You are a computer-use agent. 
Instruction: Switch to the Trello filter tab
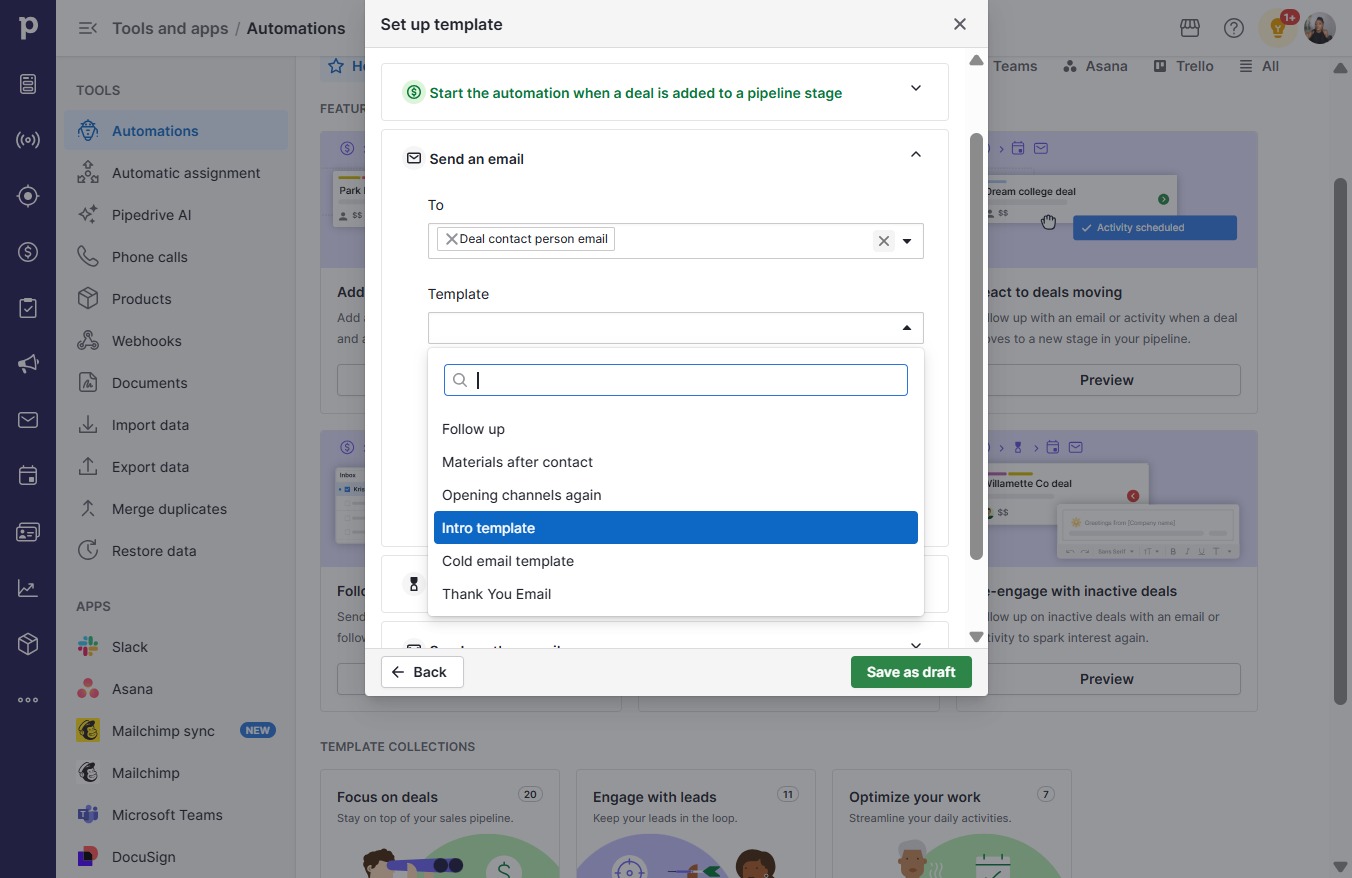pyautogui.click(x=1183, y=66)
